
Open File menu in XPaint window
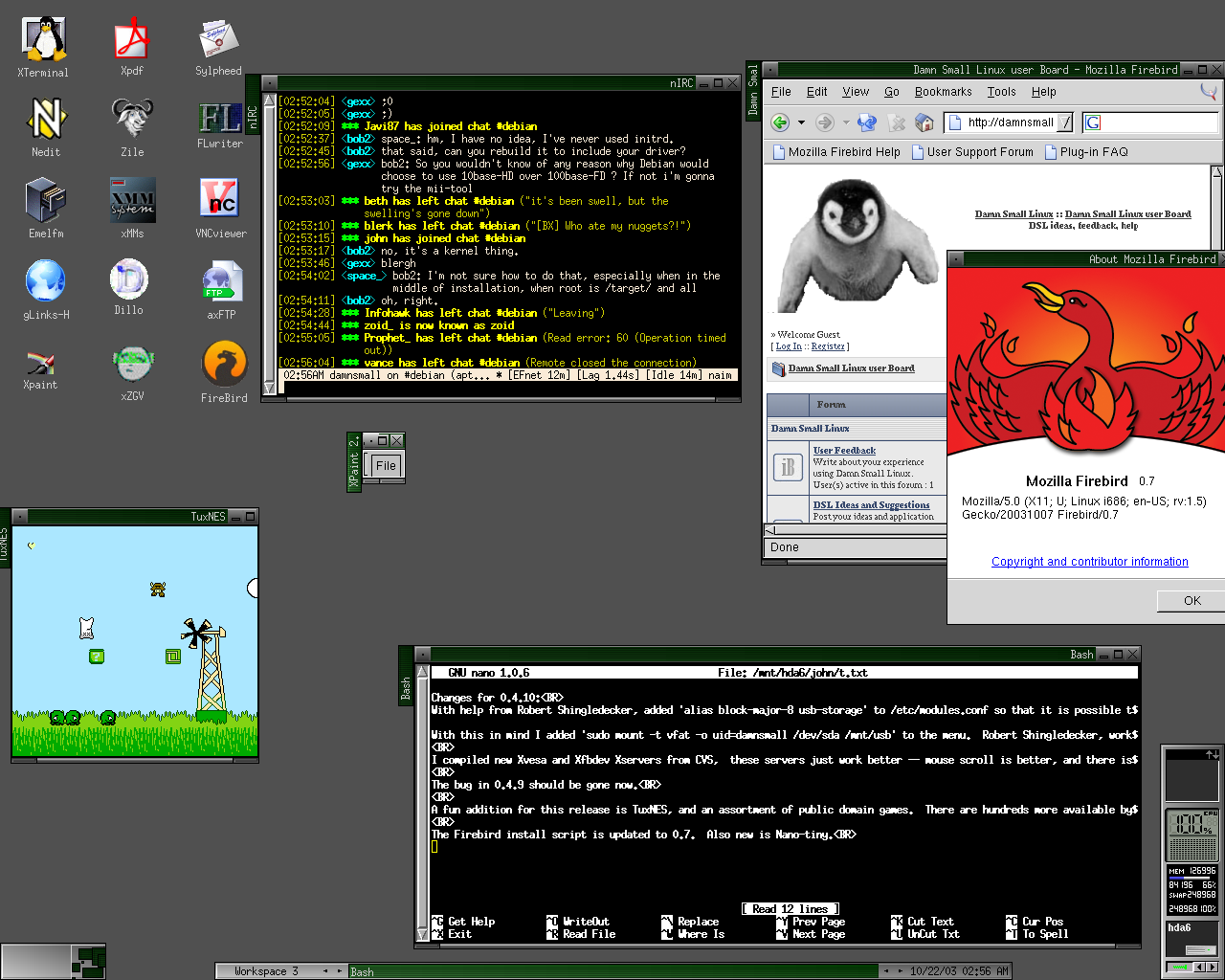pyautogui.click(x=385, y=465)
